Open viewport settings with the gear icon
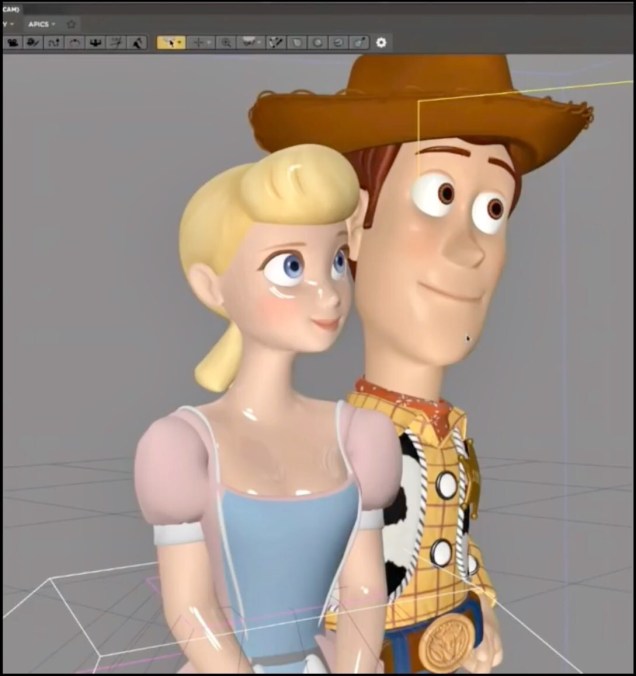This screenshot has width=636, height=676. (x=381, y=43)
